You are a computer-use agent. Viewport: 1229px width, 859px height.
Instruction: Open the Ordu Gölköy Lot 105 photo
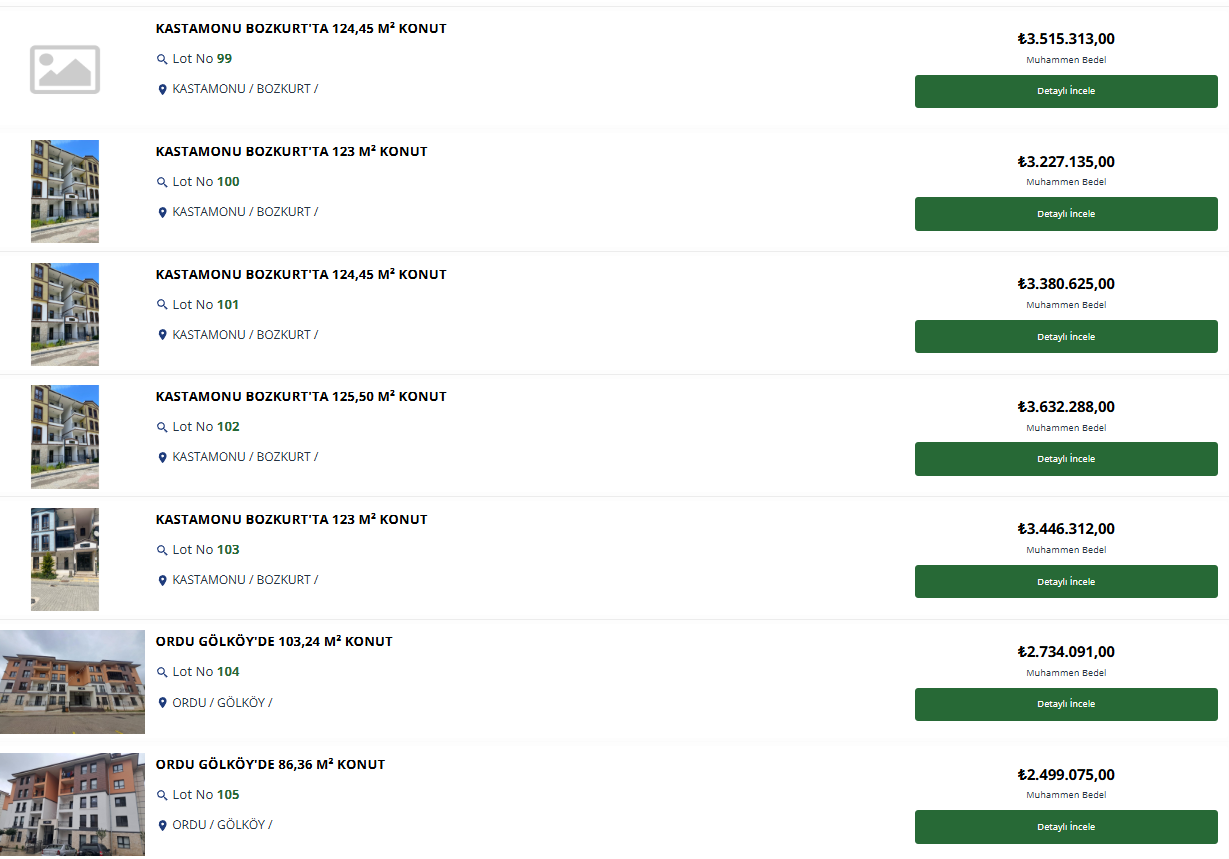(x=72, y=804)
